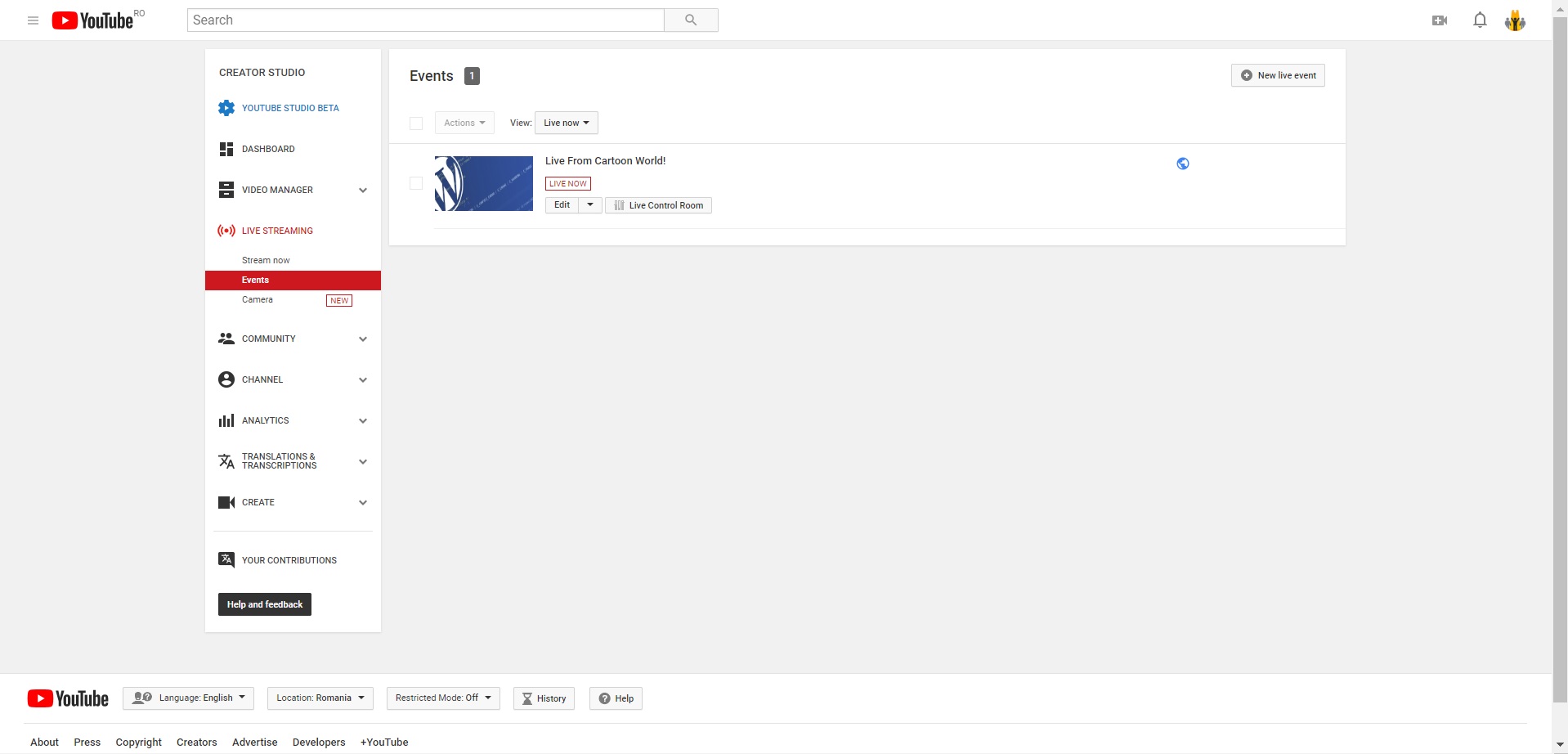Open the Events sidebar entry
This screenshot has width=1568, height=754.
pyautogui.click(x=255, y=280)
